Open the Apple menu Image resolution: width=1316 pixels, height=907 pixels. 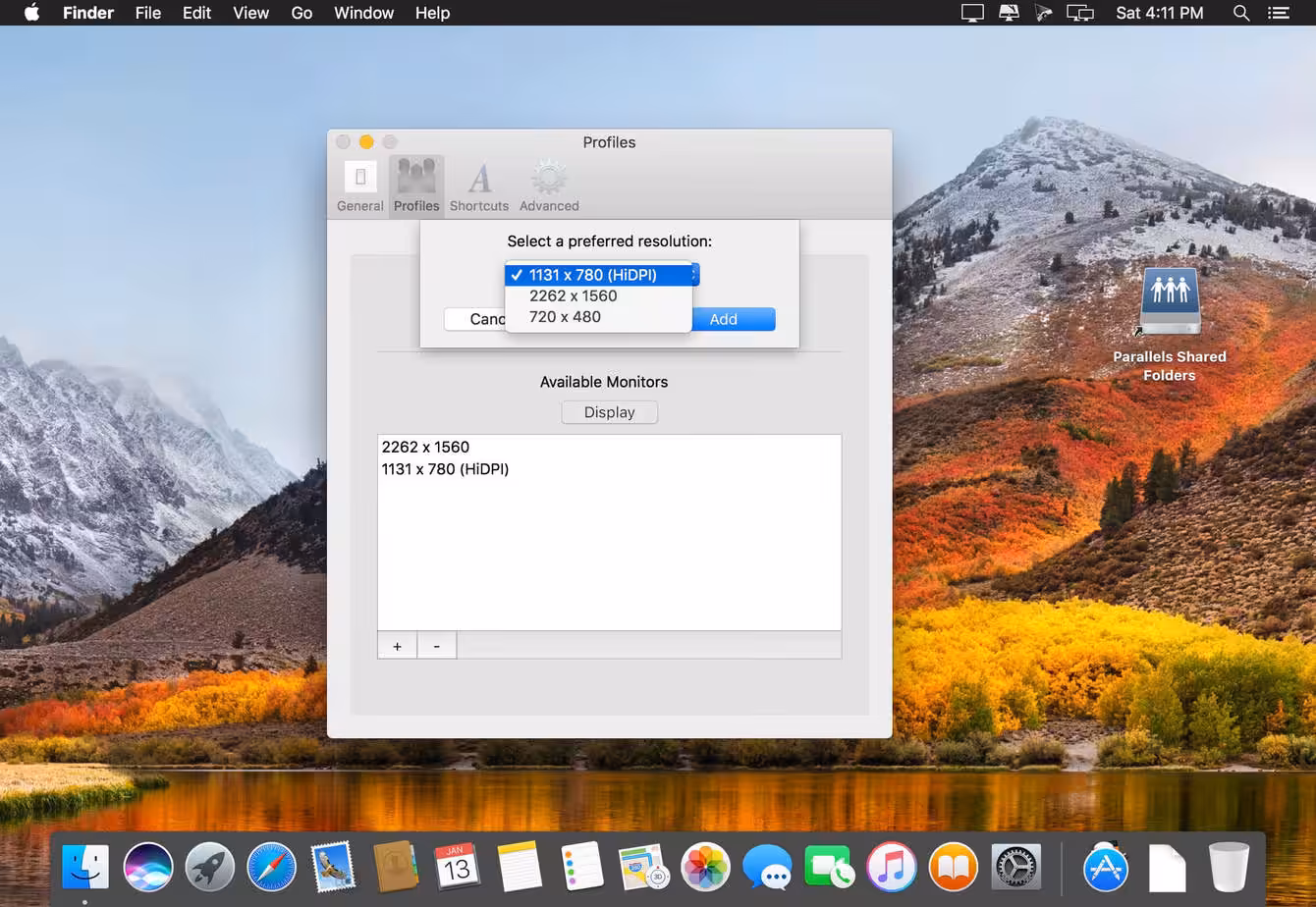click(x=31, y=13)
